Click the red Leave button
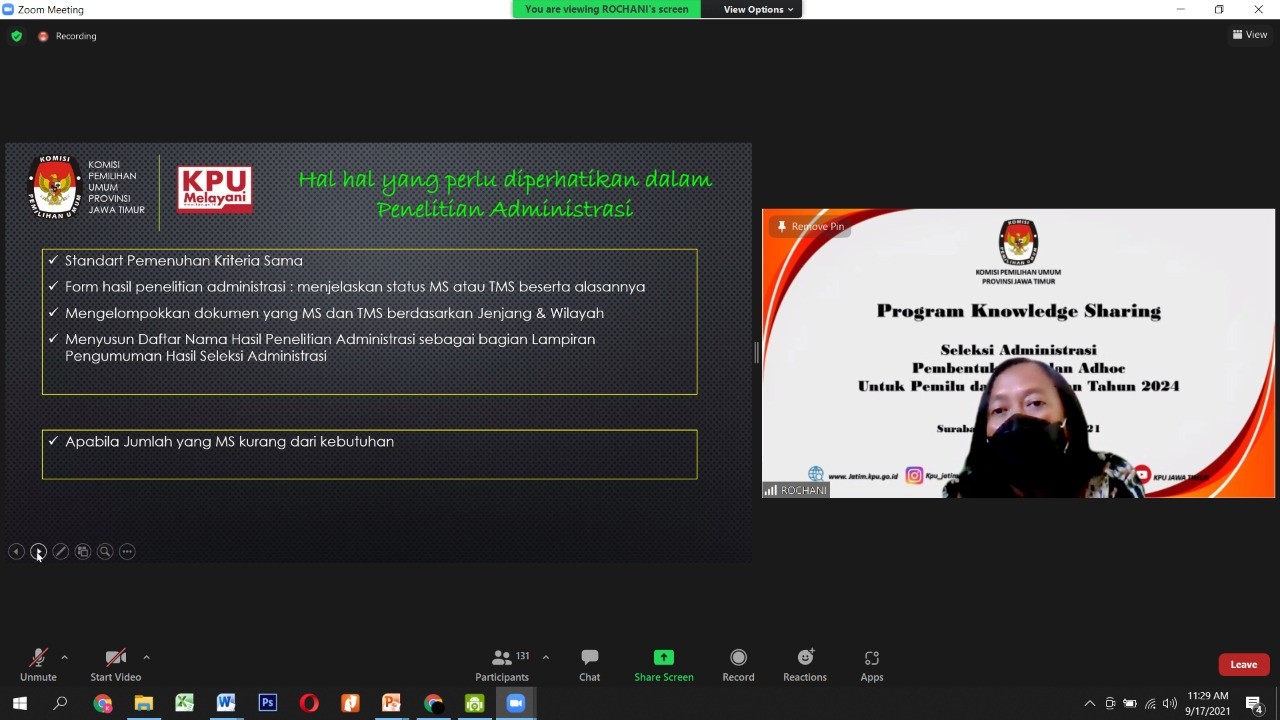 pyautogui.click(x=1243, y=664)
